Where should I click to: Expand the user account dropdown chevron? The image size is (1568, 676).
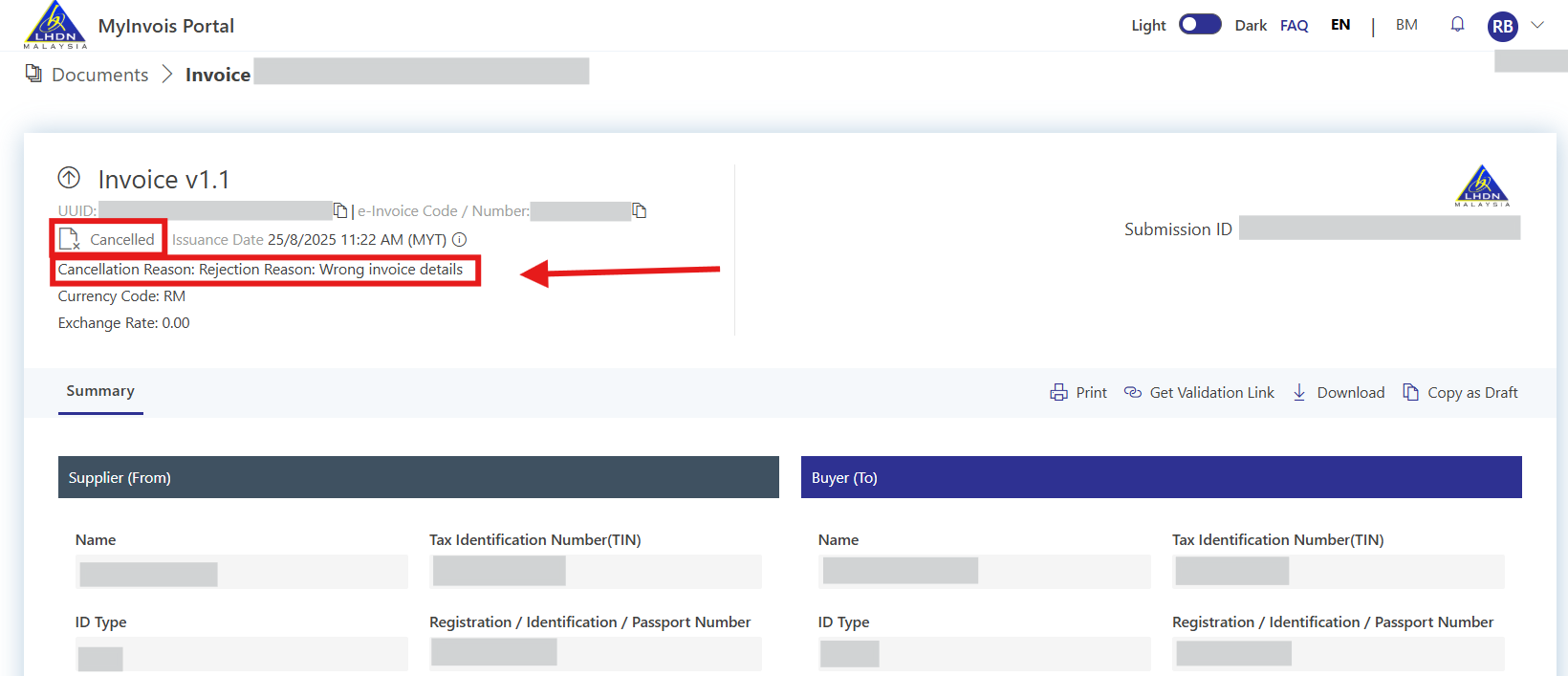tap(1537, 25)
